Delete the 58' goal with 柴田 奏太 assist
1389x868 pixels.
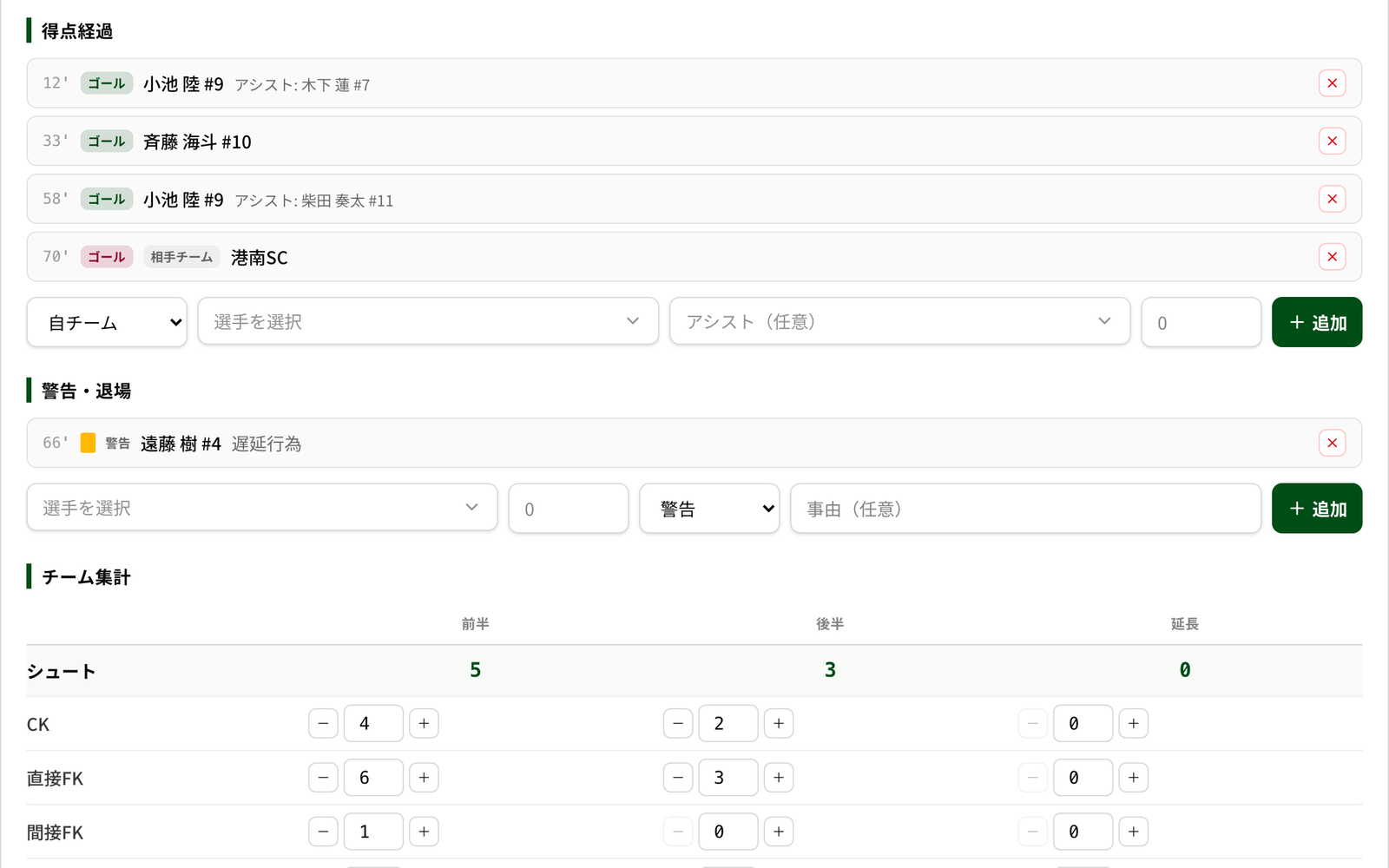pyautogui.click(x=1332, y=199)
